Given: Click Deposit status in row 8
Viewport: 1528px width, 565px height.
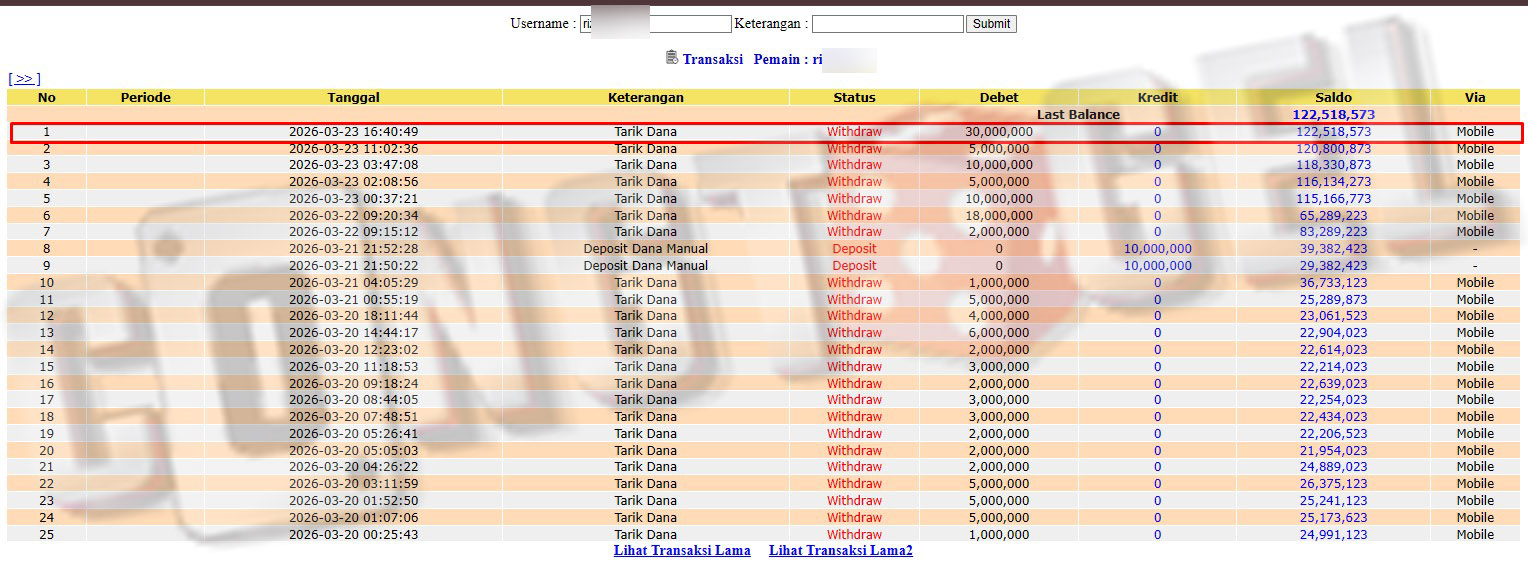Looking at the screenshot, I should (x=854, y=249).
